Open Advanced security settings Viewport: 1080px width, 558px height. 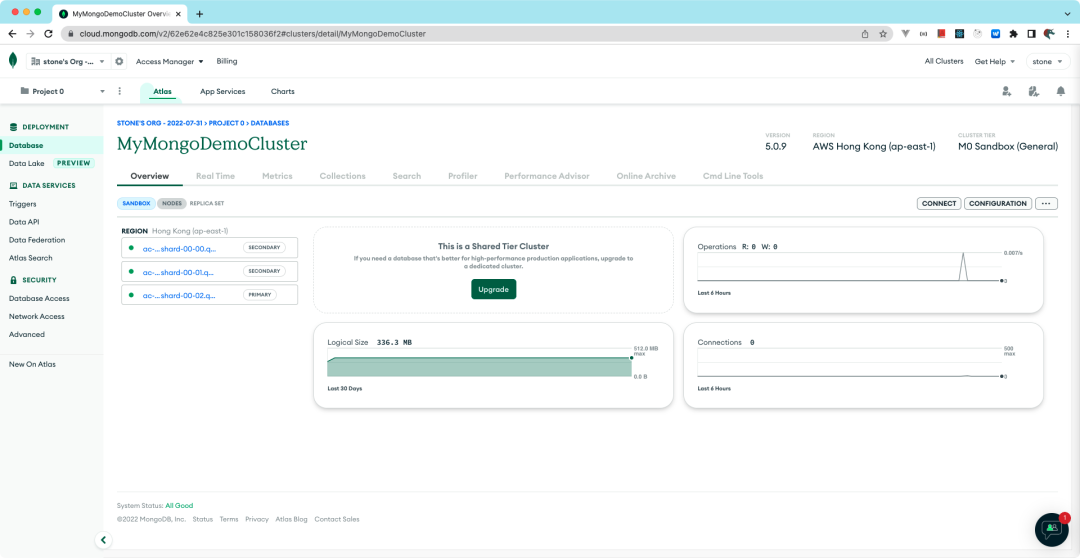(27, 334)
